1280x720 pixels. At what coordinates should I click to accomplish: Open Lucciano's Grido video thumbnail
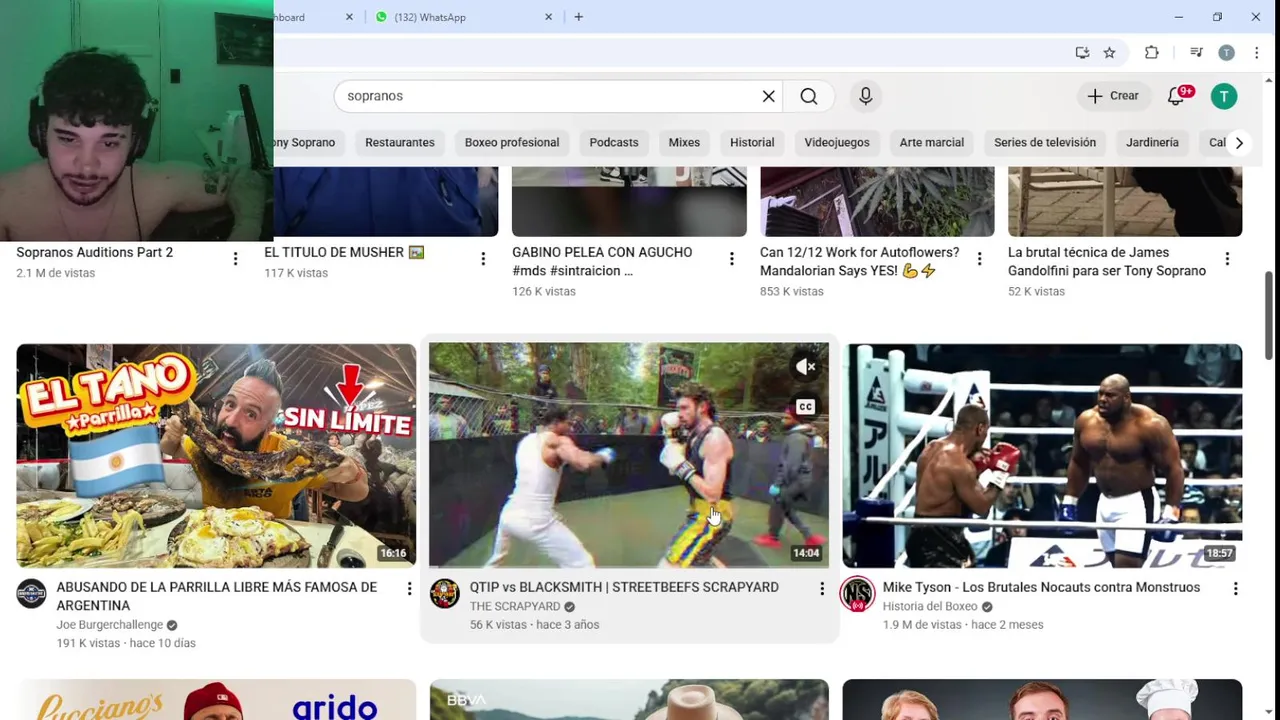(216, 700)
